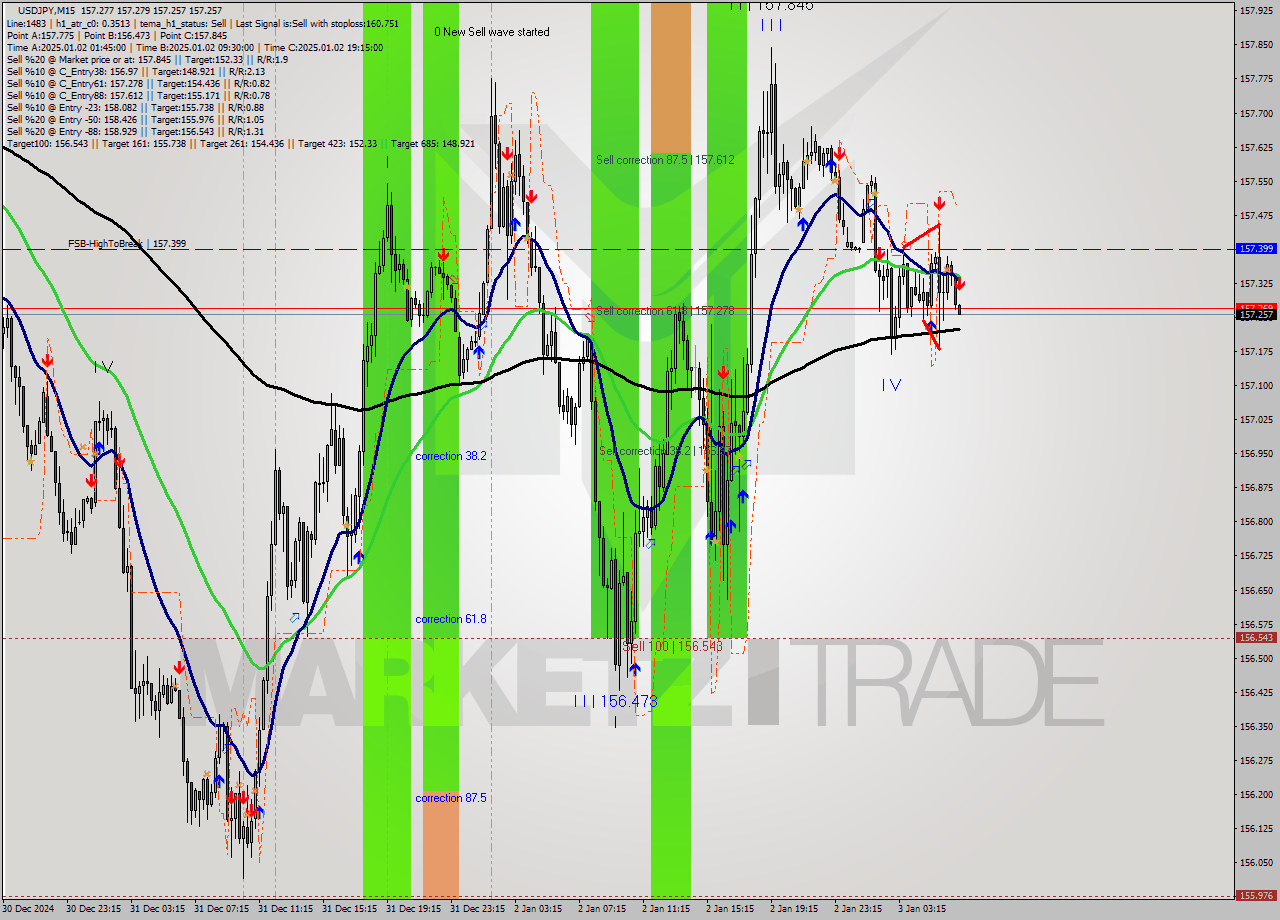Click the '2 Jan 07:15' time axis label

602,909
